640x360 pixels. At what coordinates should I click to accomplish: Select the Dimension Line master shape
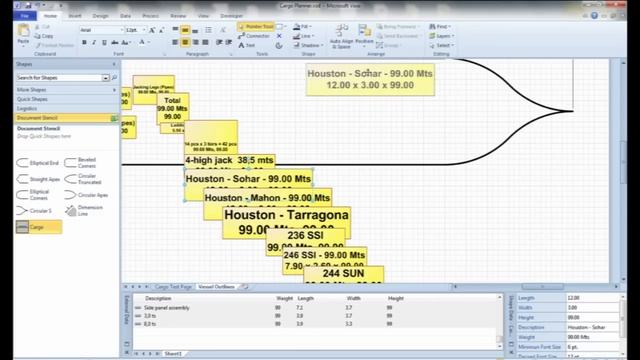[84, 211]
